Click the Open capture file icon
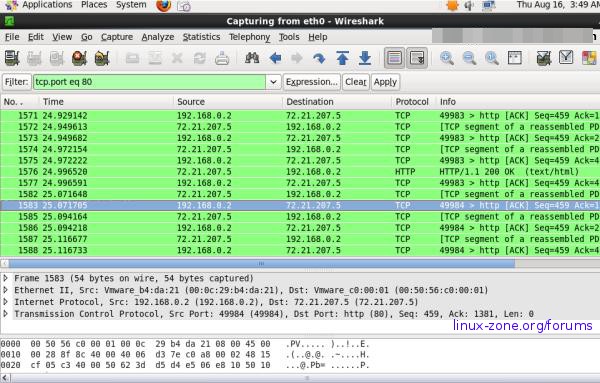Viewport: 600px width, 383px height. pos(132,59)
